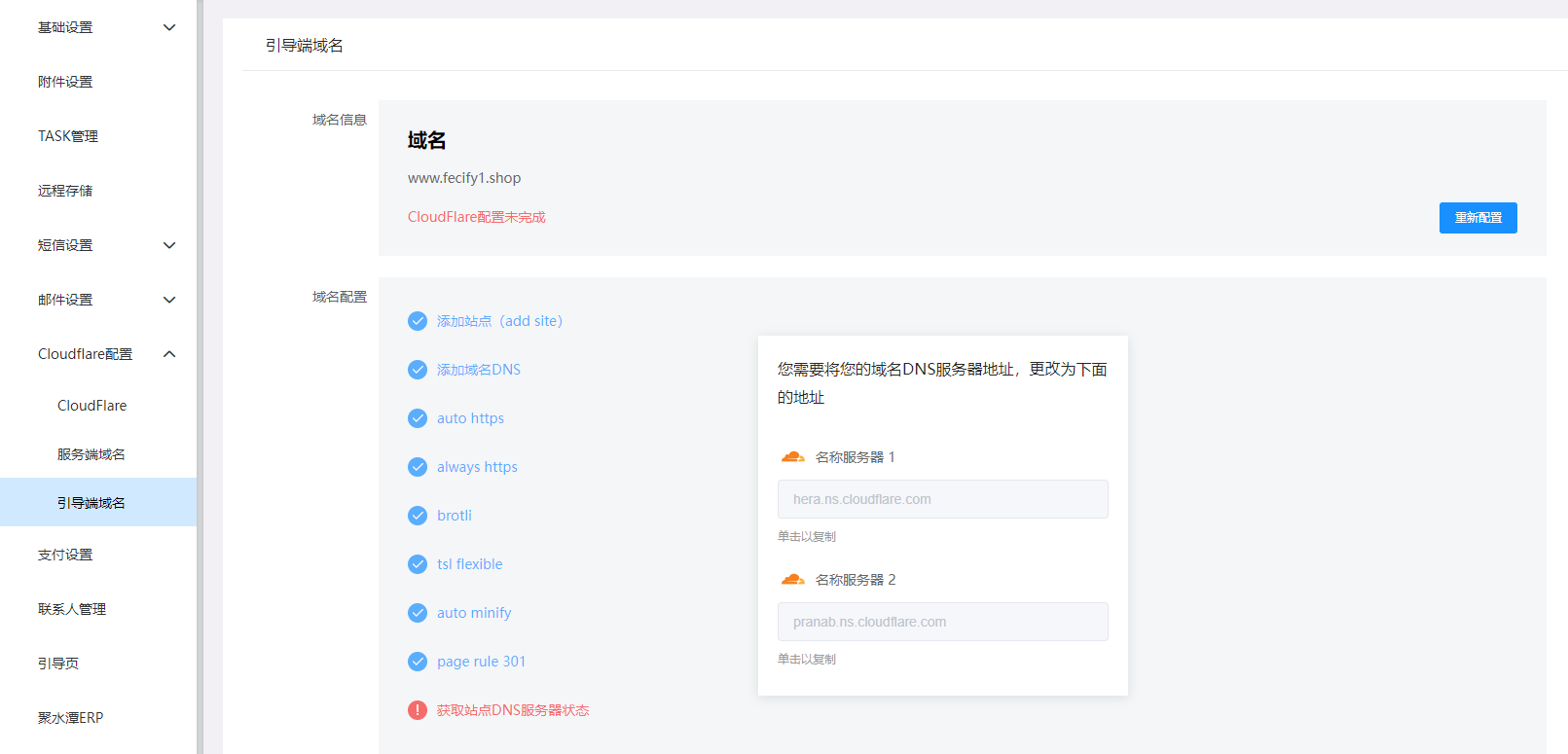Go to TASK管理 in the sidebar
Screen dimensions: 1568x754
click(98, 136)
